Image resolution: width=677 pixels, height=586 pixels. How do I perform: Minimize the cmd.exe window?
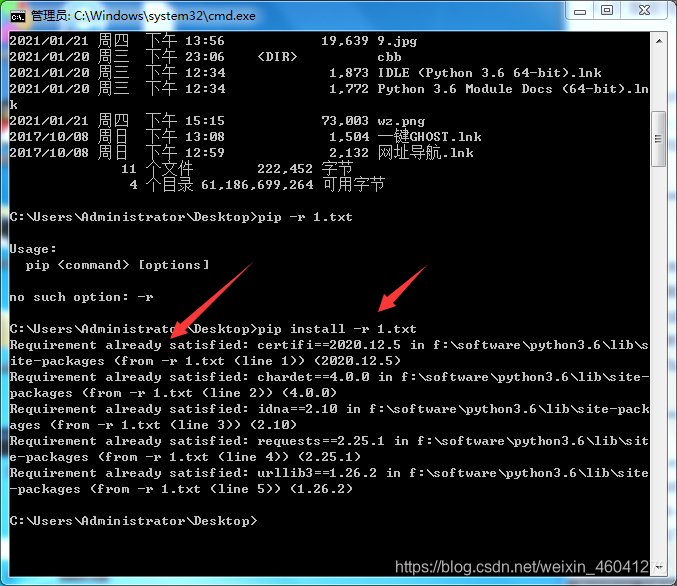coord(580,11)
